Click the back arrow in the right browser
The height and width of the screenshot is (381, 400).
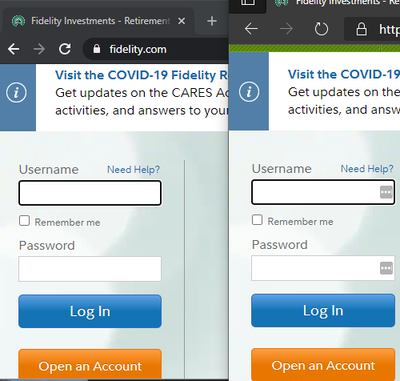point(251,29)
